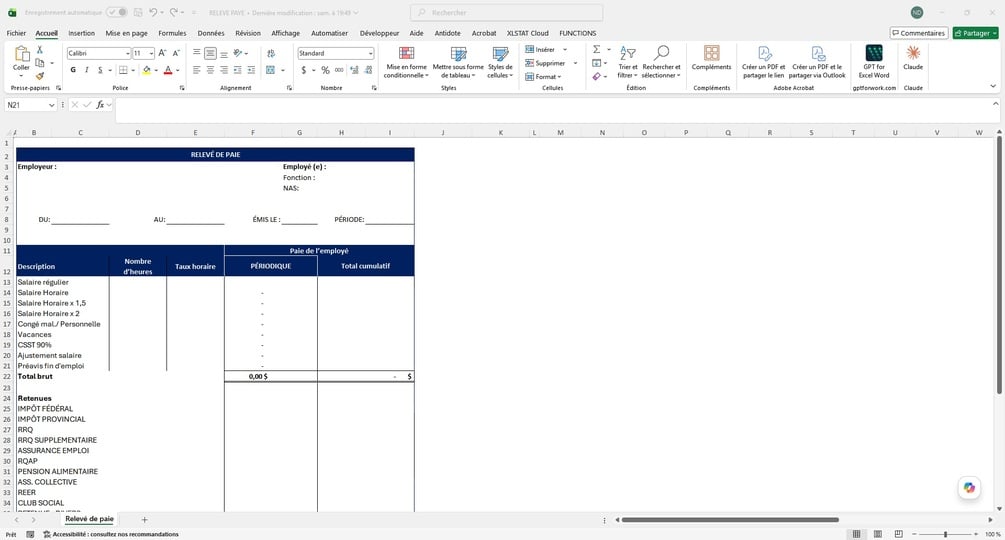The height and width of the screenshot is (540, 1005).
Task: Switch to Page Layout view in status bar
Action: [x=877, y=534]
